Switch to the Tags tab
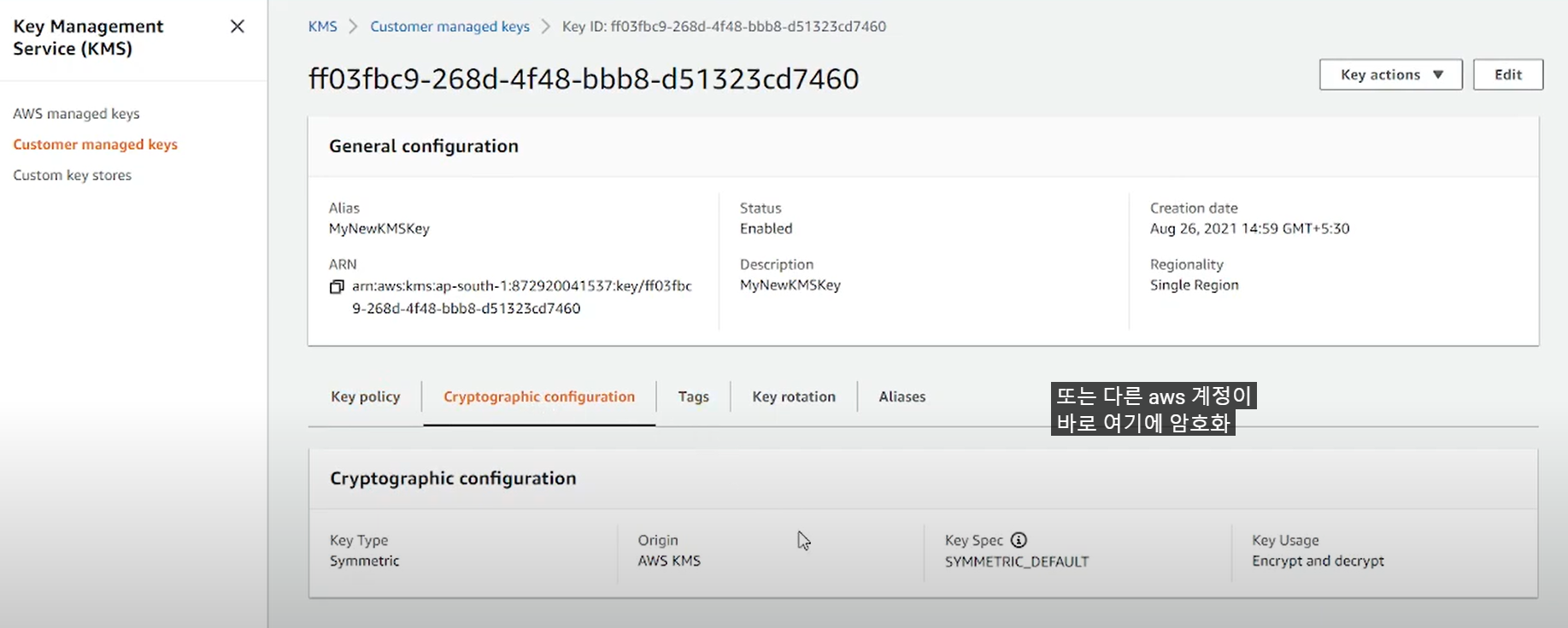This screenshot has height=628, width=1568. click(693, 396)
